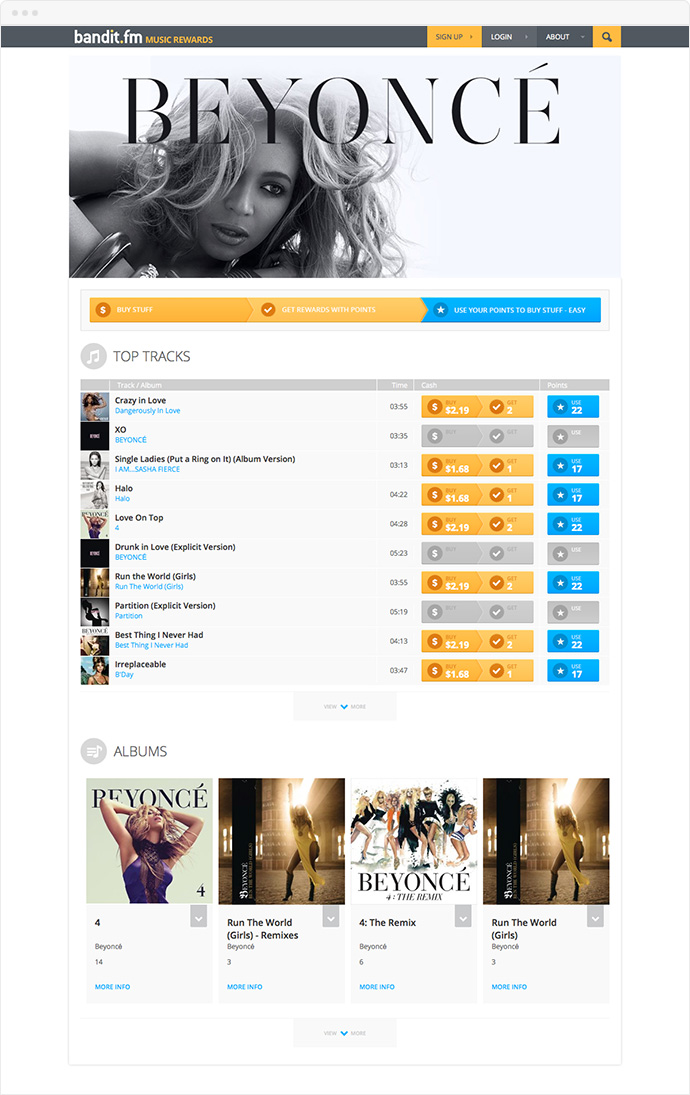The height and width of the screenshot is (1095, 690).
Task: Use 22 points for Love On Top
Action: [x=573, y=524]
